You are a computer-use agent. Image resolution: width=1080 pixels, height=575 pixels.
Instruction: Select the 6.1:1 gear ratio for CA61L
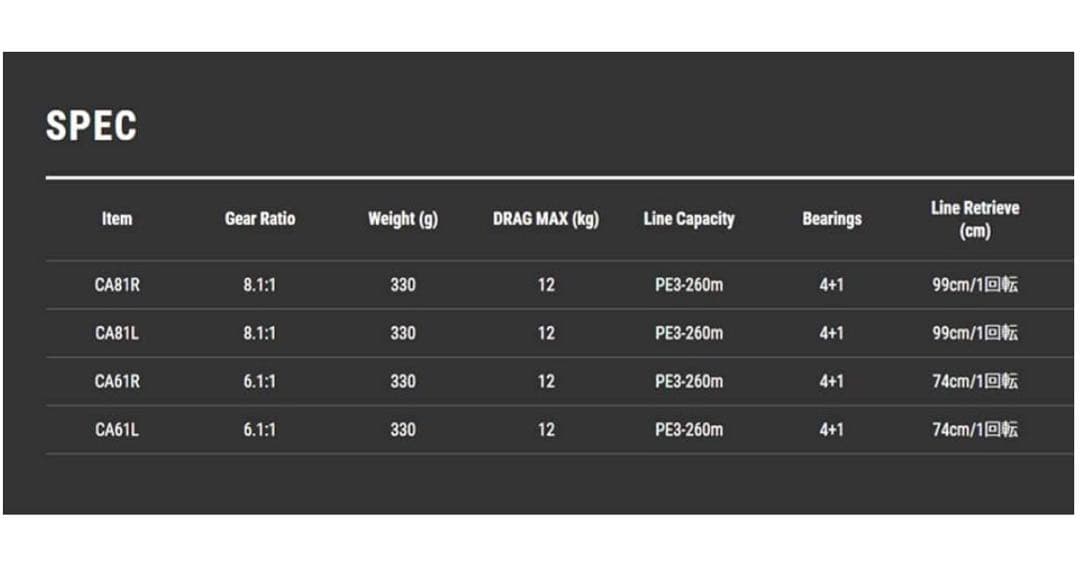pos(260,429)
